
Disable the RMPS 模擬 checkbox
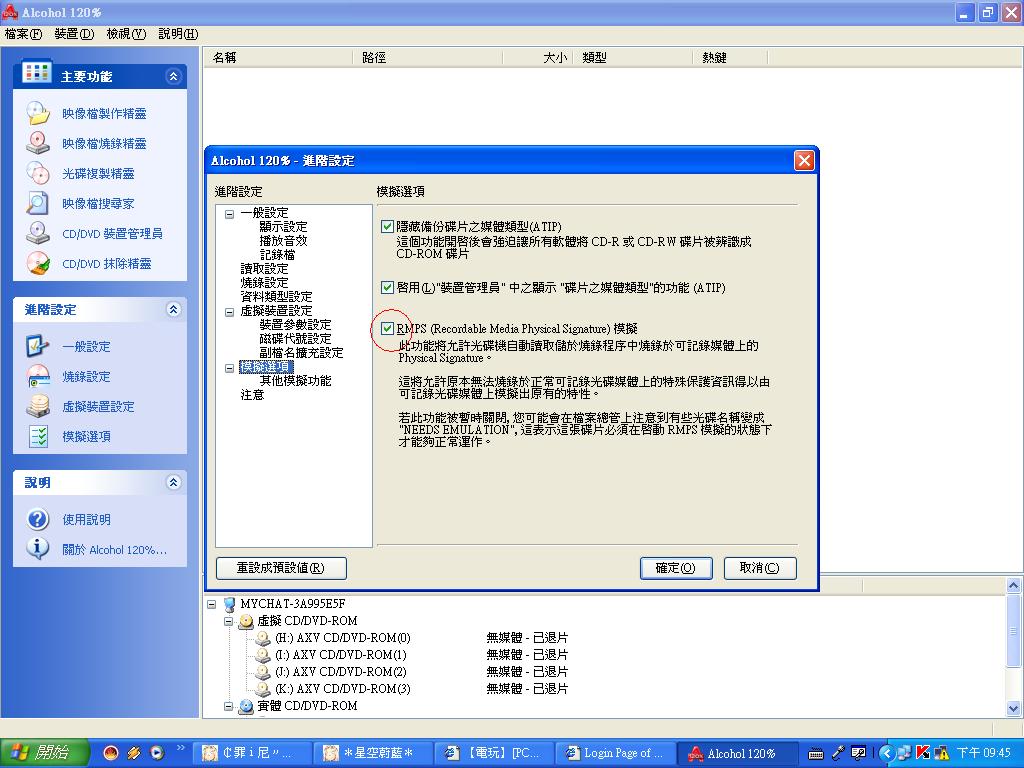click(388, 328)
